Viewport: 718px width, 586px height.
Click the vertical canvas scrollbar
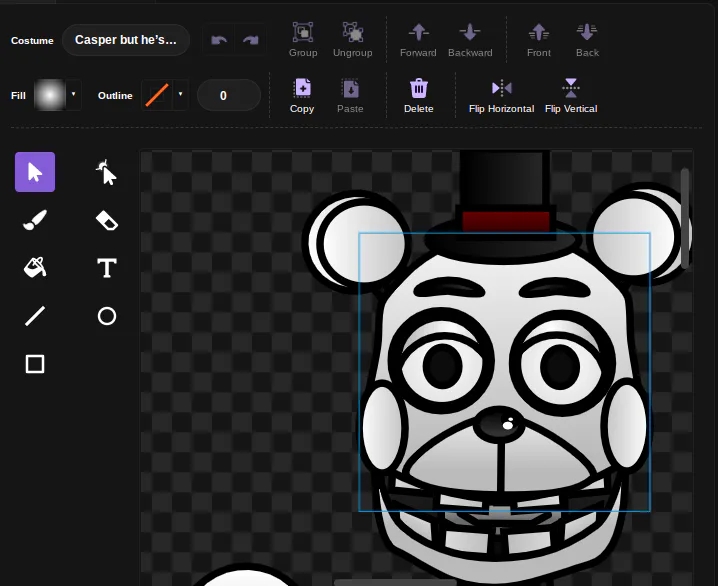point(685,219)
